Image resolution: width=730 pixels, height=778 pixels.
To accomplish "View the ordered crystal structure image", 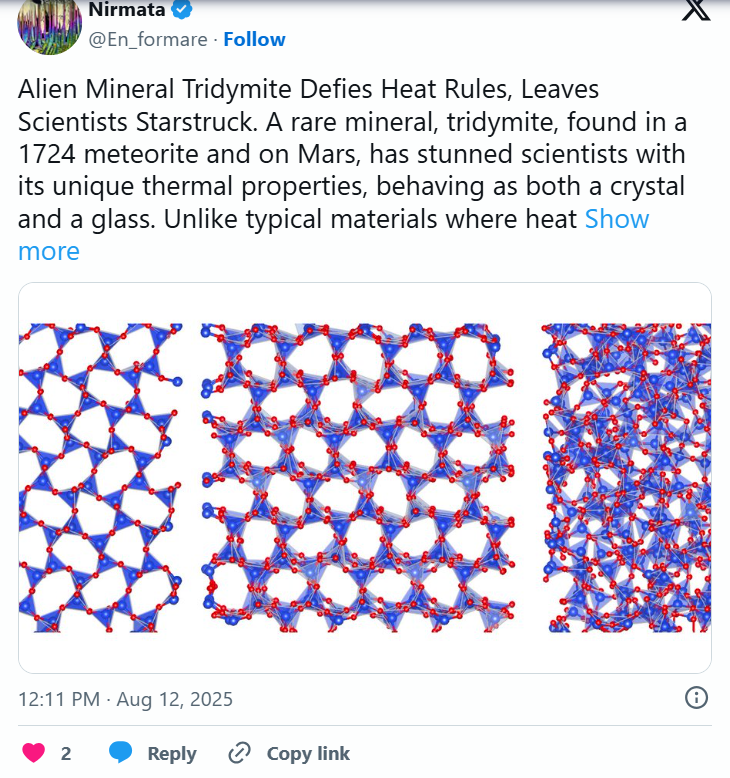I will point(101,478).
